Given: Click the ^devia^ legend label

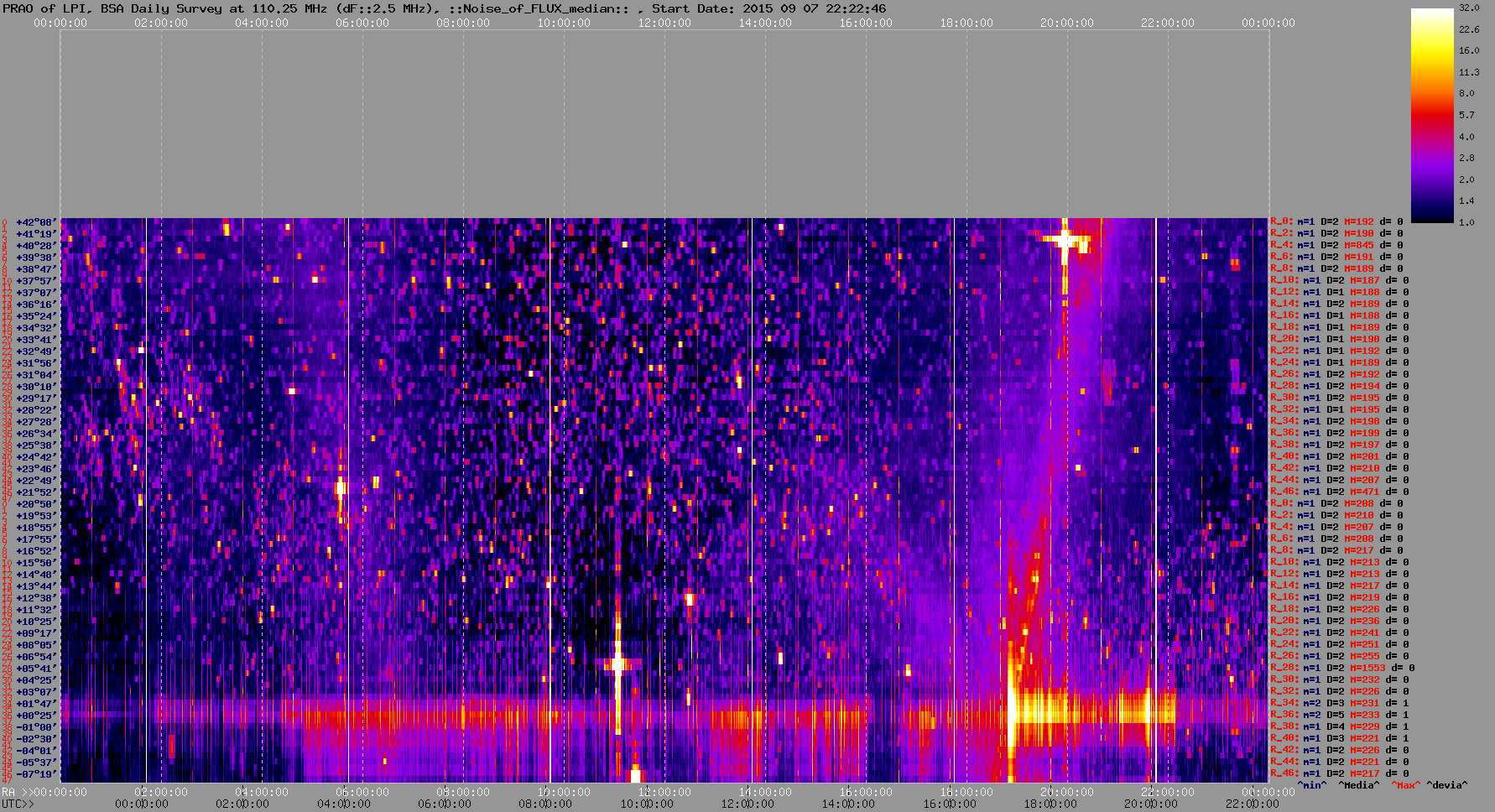Looking at the screenshot, I should pyautogui.click(x=1447, y=785).
